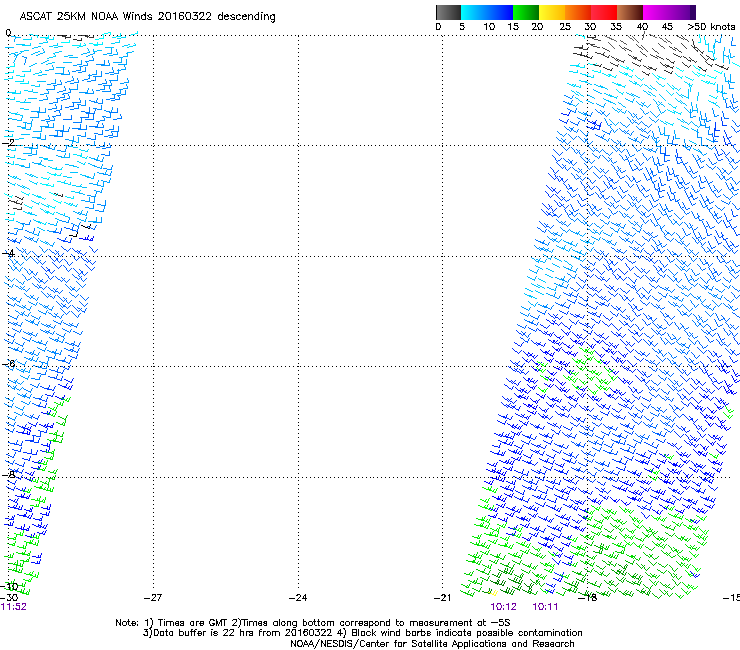Select the green 15-20 knots legend swatch
Viewport: 740px width, 650px height.
tap(526, 12)
